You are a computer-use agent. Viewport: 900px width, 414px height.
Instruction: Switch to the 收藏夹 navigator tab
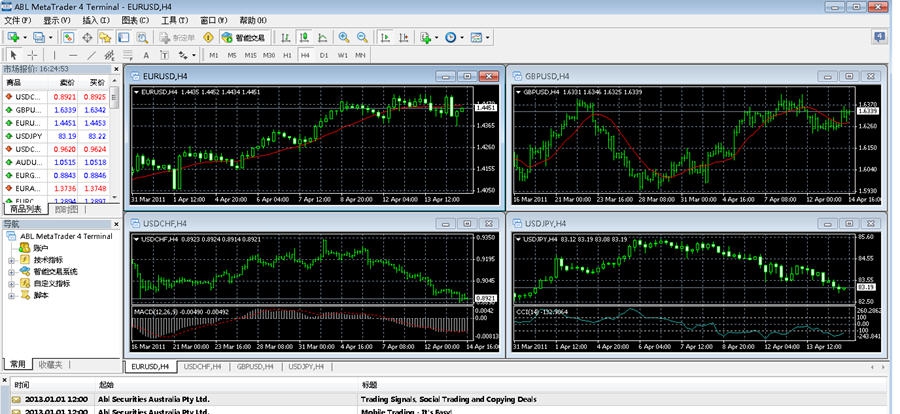click(x=50, y=364)
